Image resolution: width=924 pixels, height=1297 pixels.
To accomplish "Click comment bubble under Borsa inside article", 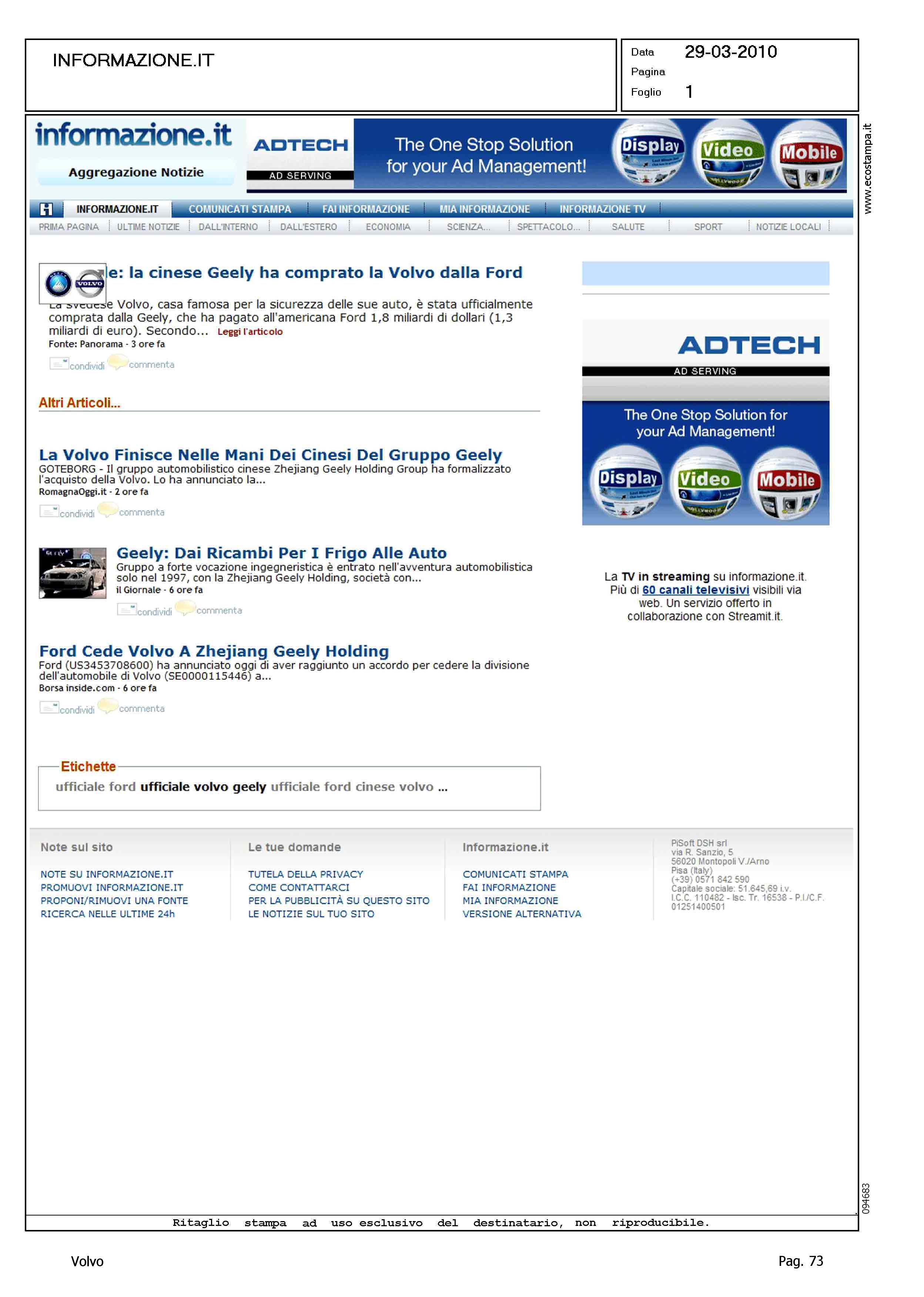I will (107, 706).
